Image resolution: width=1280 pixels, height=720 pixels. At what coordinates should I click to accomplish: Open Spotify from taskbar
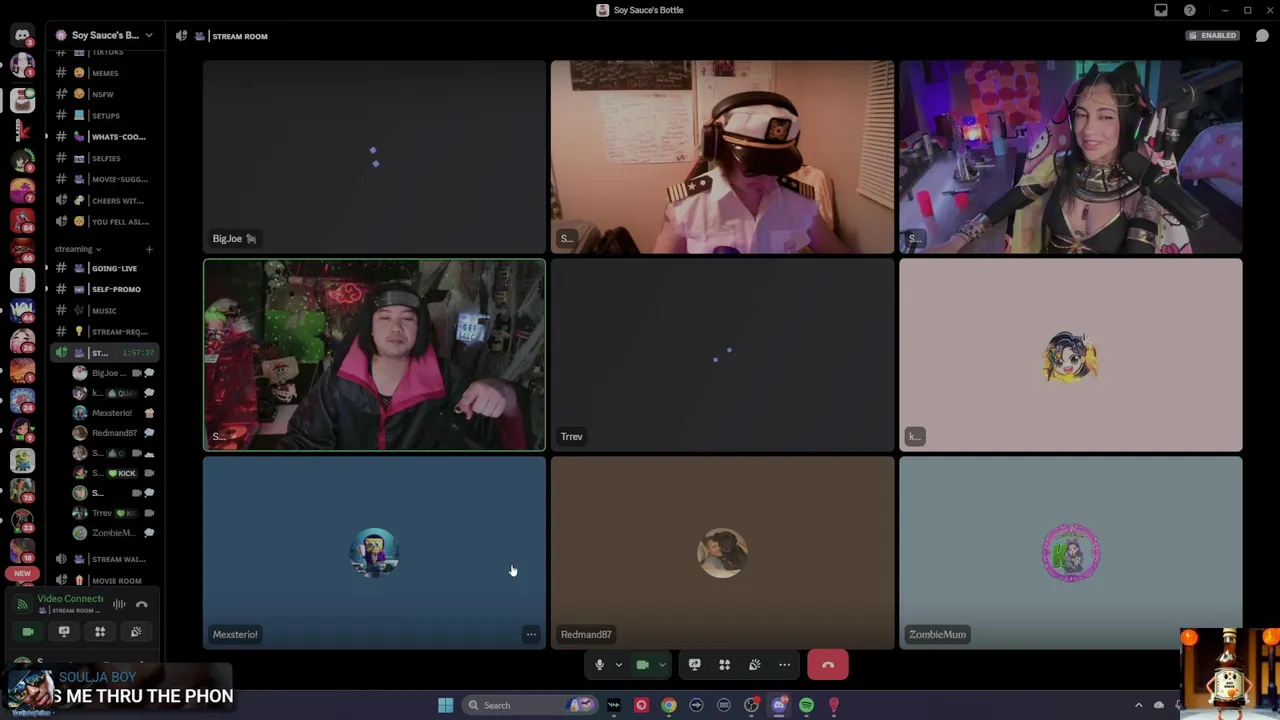pos(806,705)
